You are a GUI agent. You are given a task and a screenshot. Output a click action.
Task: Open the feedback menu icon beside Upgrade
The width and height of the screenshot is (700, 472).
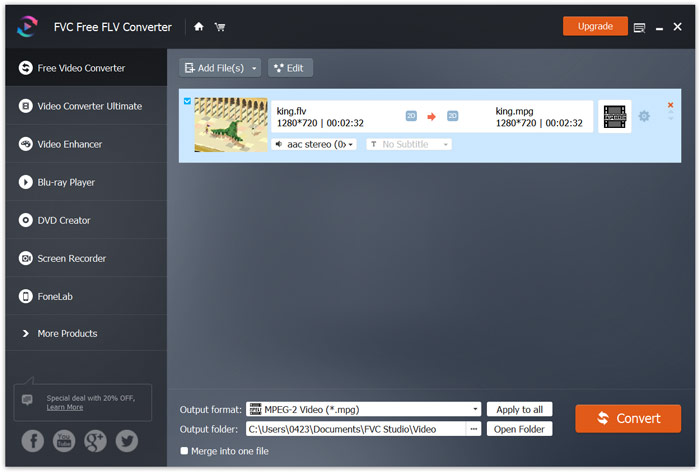639,28
